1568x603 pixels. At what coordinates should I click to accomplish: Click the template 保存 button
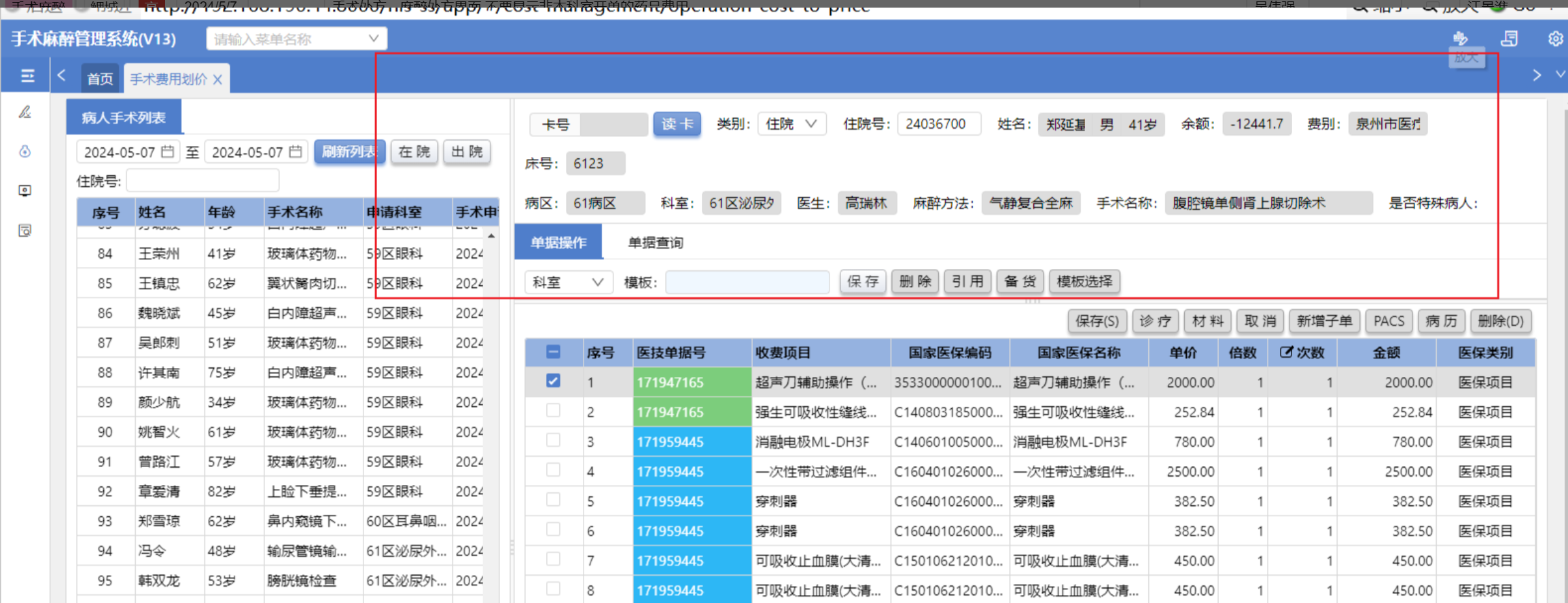coord(863,281)
